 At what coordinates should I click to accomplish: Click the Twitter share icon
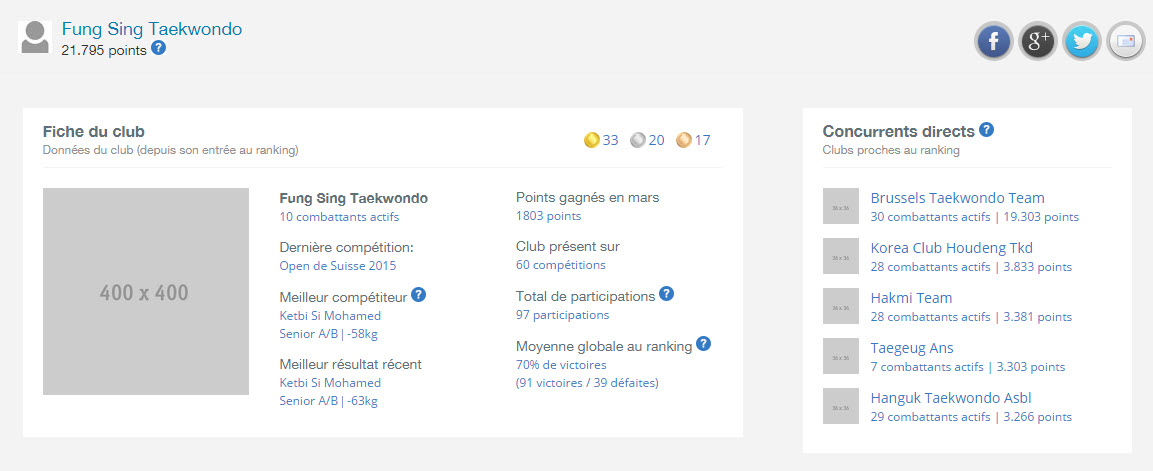point(1082,41)
